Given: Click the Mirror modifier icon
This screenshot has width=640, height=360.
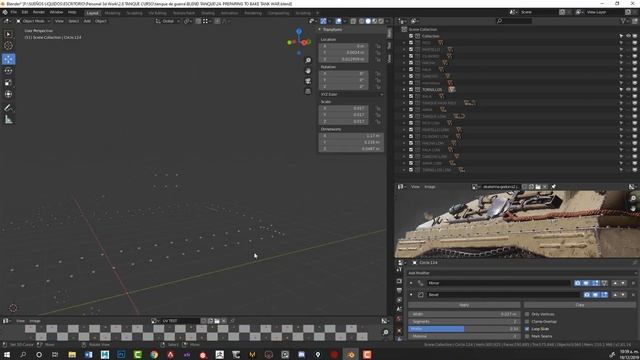Looking at the screenshot, I should 420,283.
